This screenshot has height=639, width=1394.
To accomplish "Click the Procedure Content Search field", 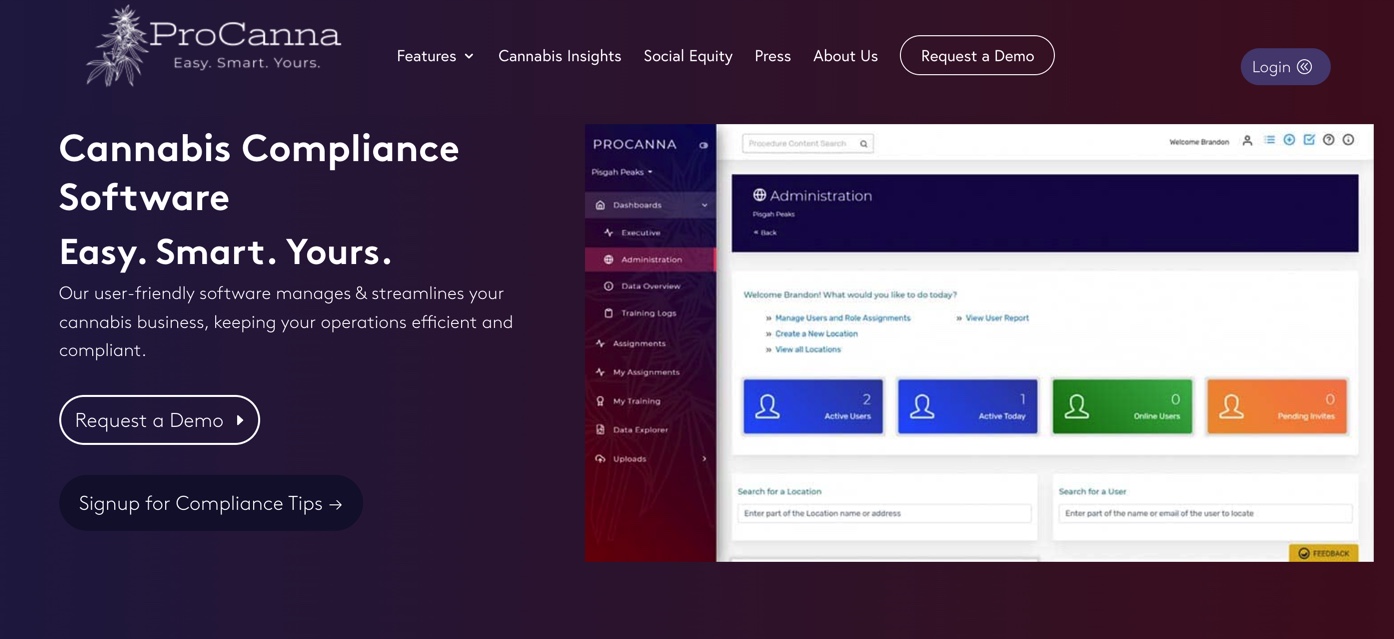I will [x=808, y=144].
